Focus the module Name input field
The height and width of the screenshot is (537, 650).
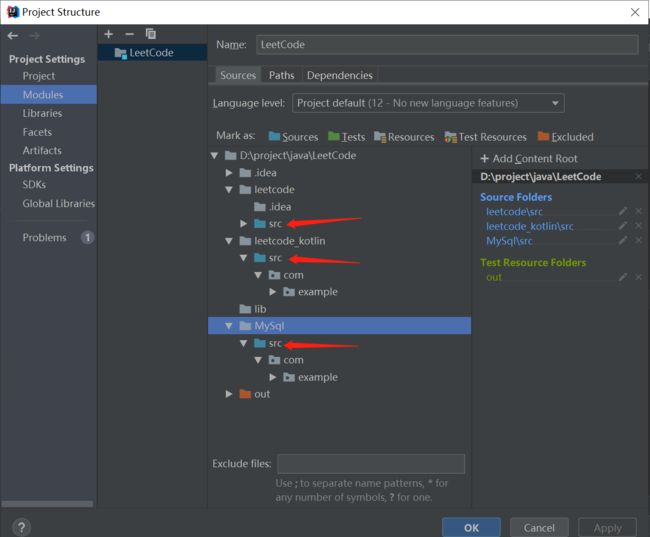point(447,44)
